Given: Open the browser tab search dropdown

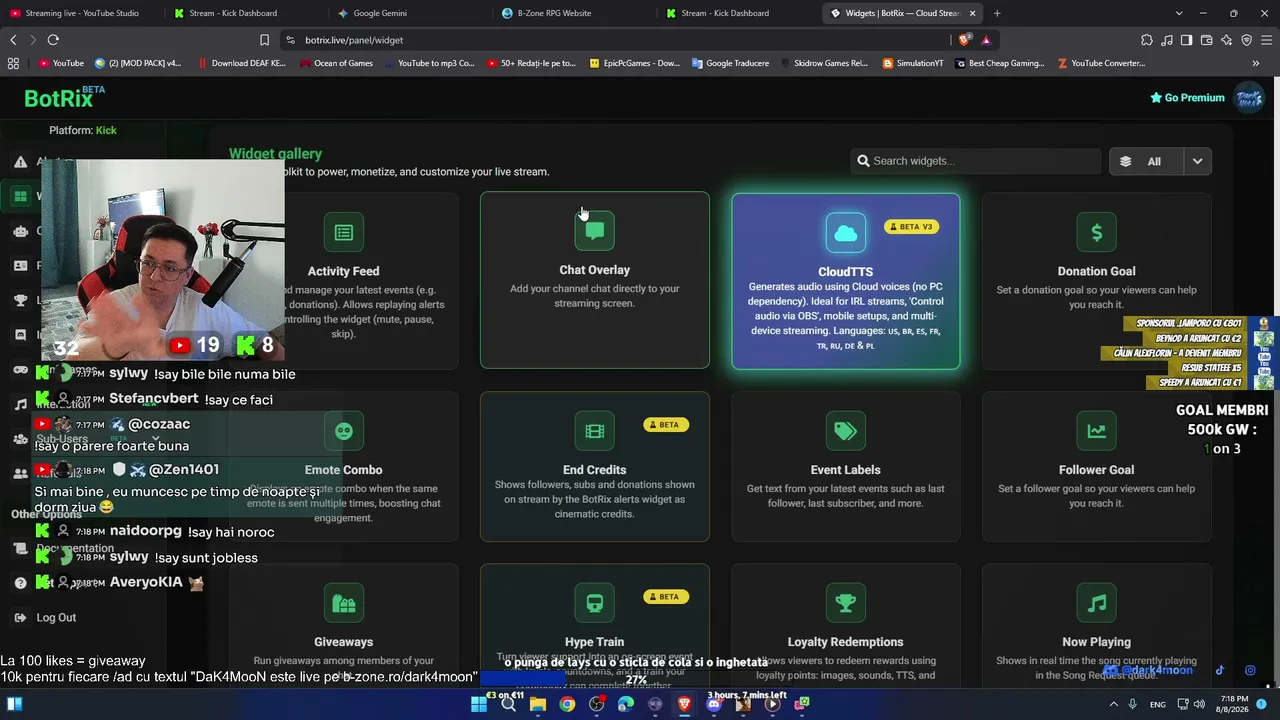Looking at the screenshot, I should [1179, 13].
